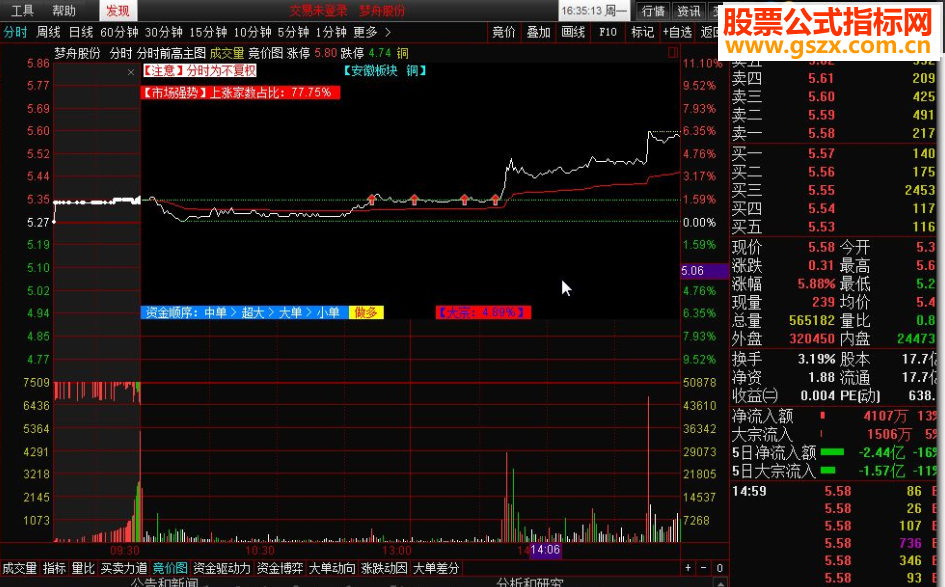Click the 买三 5.55 order row
This screenshot has height=587, width=945.
point(834,190)
